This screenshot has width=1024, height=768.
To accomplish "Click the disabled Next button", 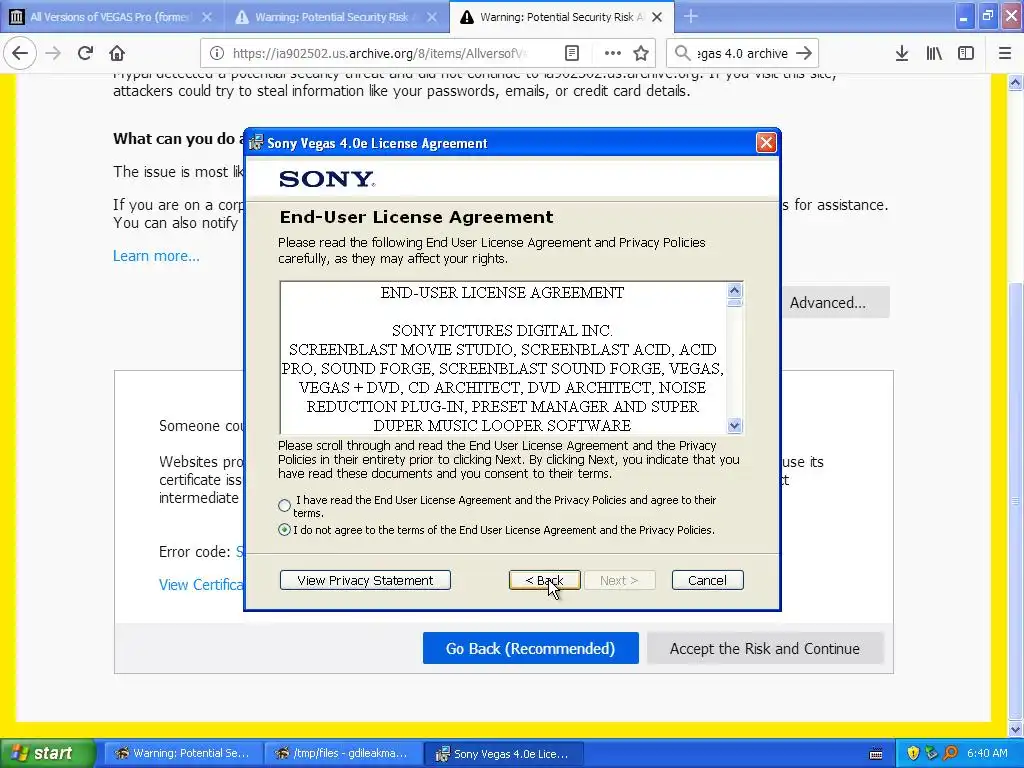I will tap(619, 580).
